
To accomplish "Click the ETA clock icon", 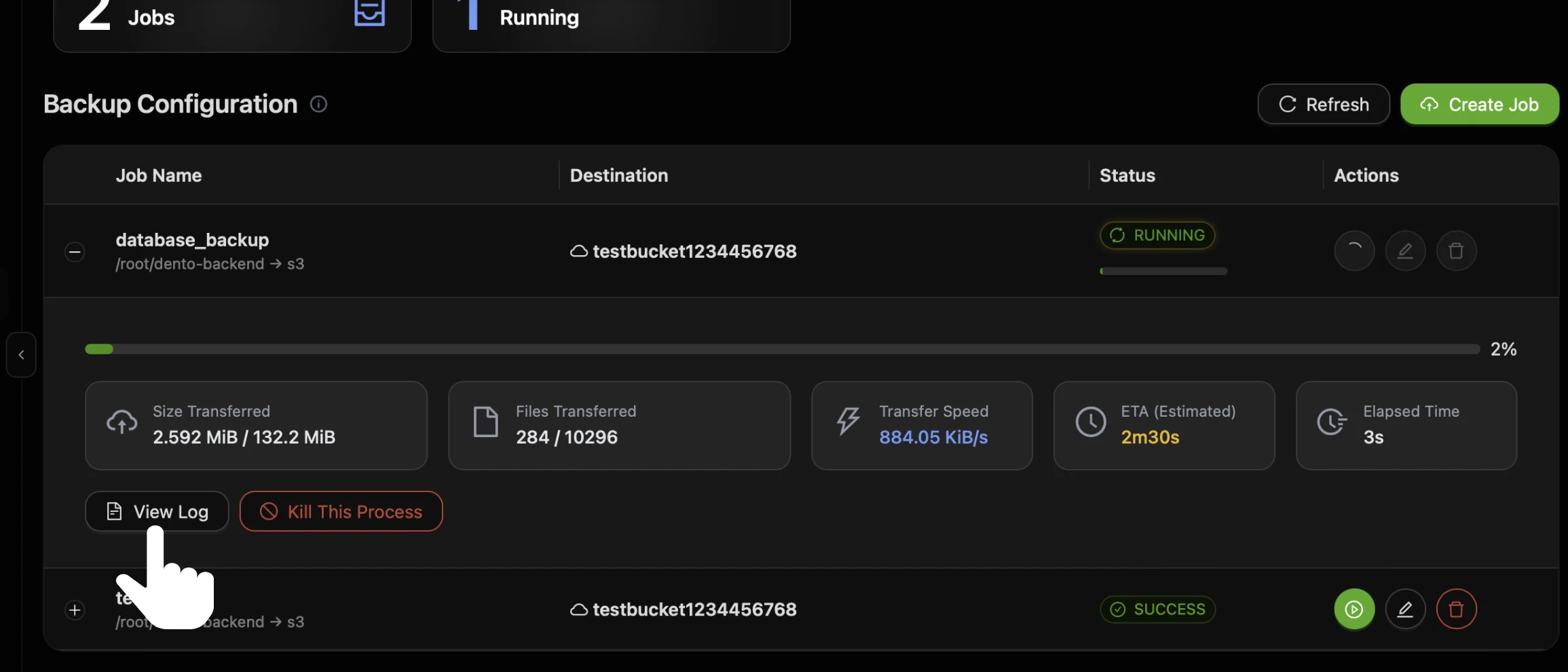I will (x=1091, y=422).
